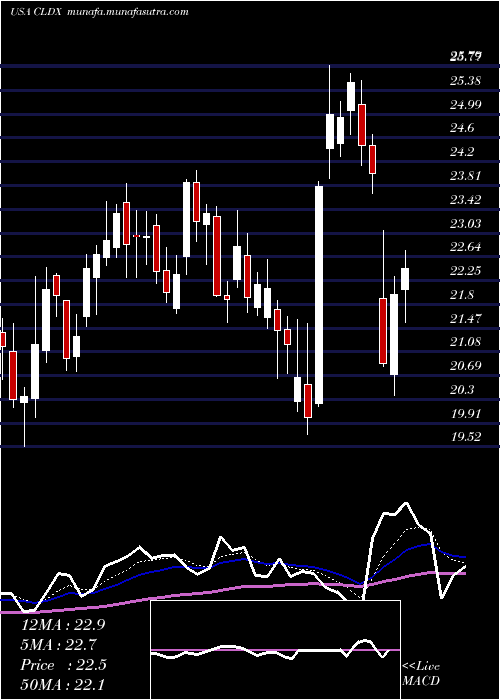Image resolution: width=500 pixels, height=700 pixels.
Task: Click the 23.42 price axis label
Action: point(465,199)
